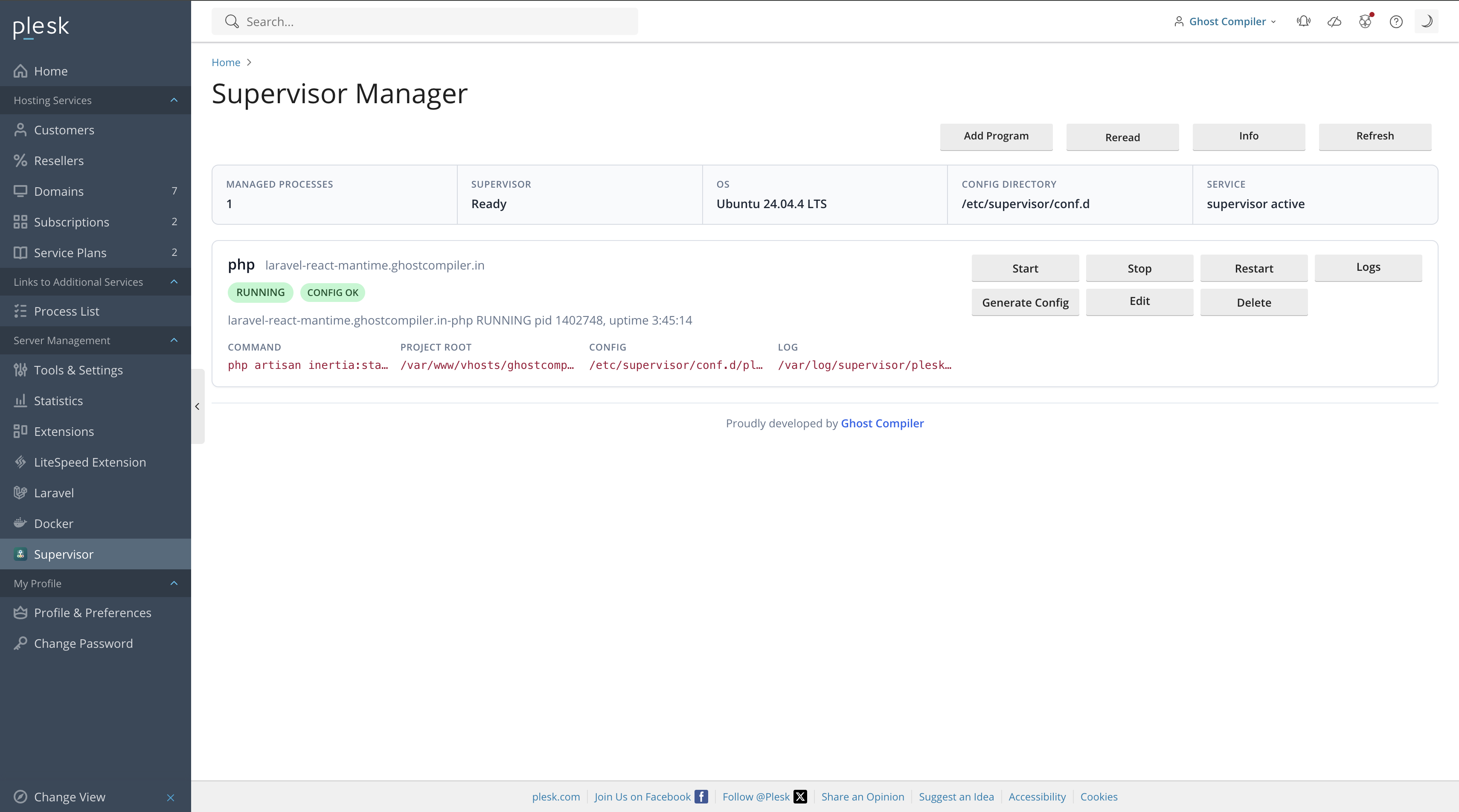
Task: Click the LiteSpeed Extension icon
Action: click(x=20, y=462)
